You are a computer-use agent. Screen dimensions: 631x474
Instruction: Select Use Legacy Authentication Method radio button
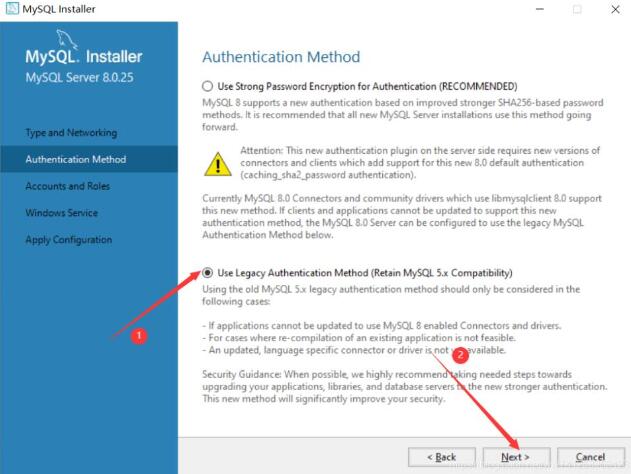click(x=207, y=273)
